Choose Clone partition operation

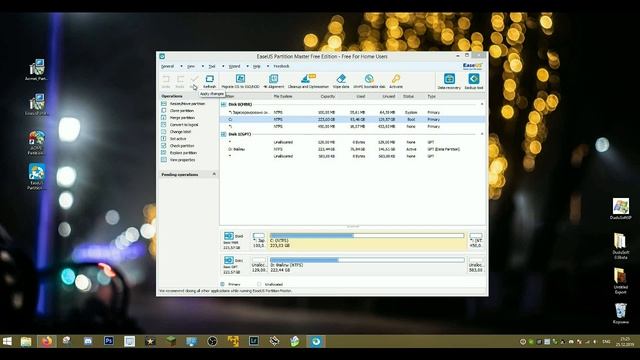coord(182,111)
